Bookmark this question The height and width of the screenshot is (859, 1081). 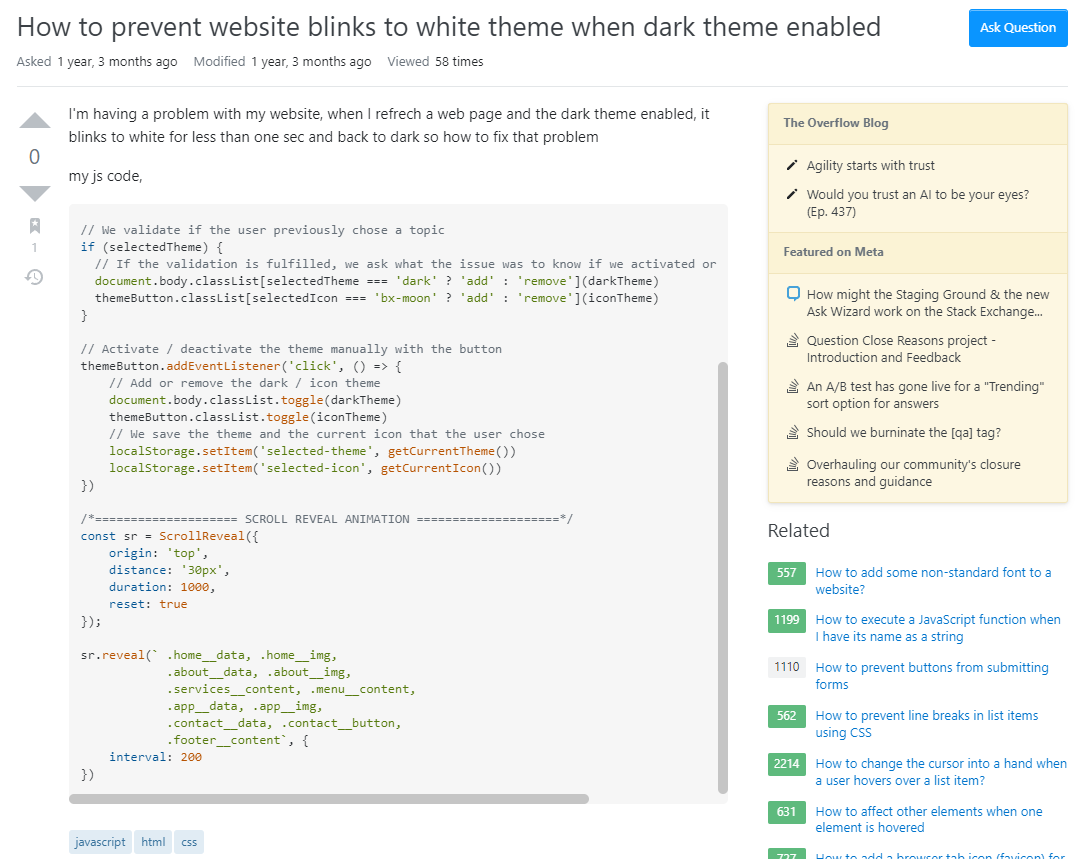[35, 226]
